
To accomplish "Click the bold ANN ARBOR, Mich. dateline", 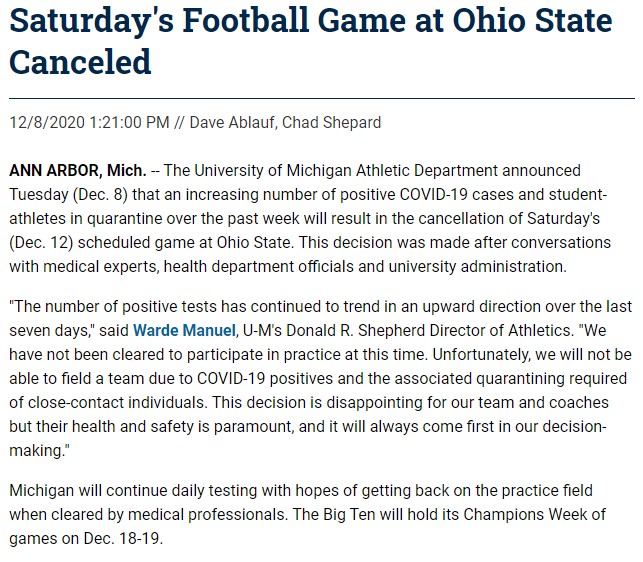I will point(78,171).
